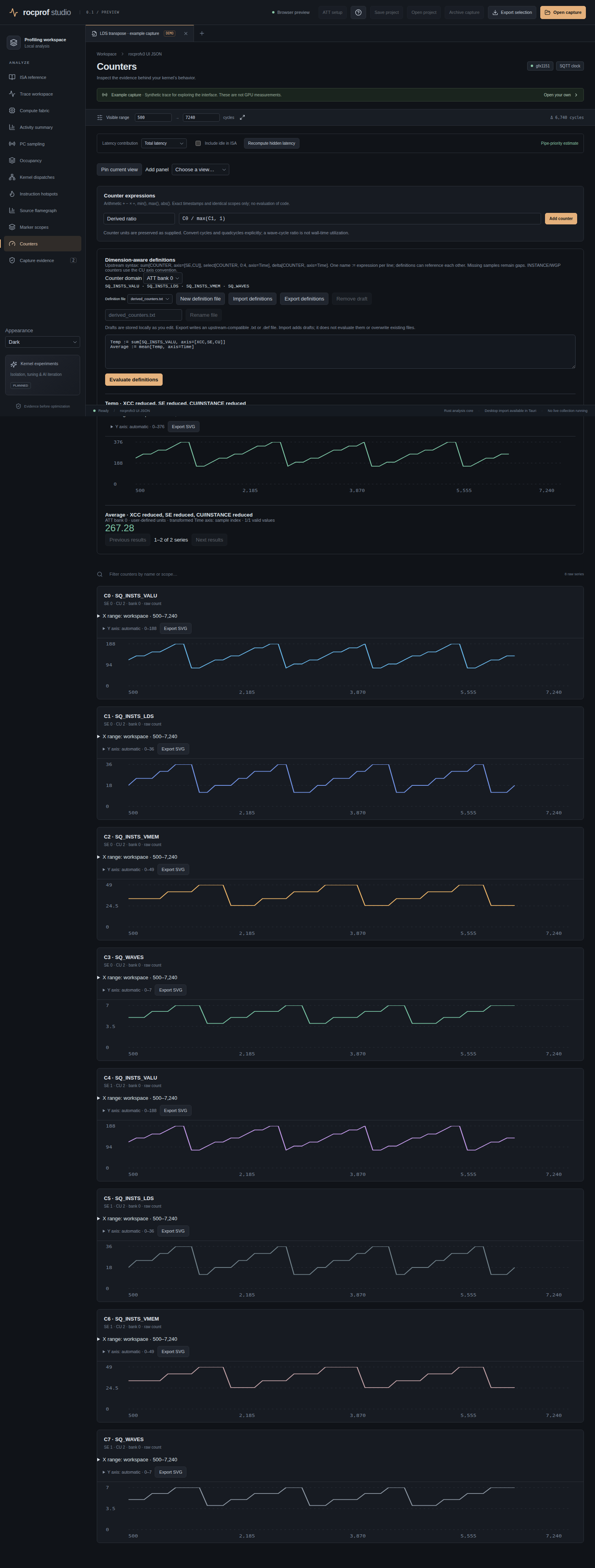The image size is (595, 1568).
Task: Click the Open capture button
Action: point(563,12)
